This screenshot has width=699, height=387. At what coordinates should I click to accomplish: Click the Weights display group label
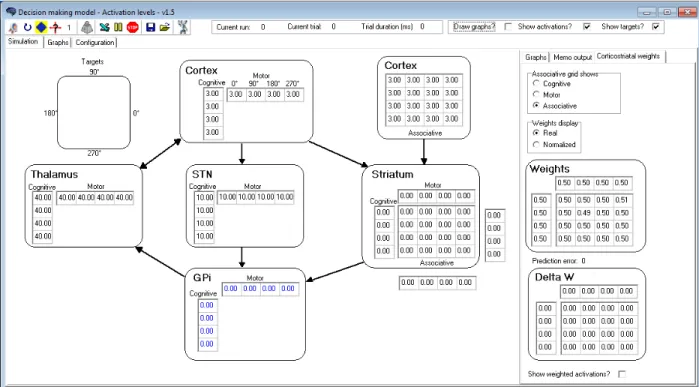point(555,123)
